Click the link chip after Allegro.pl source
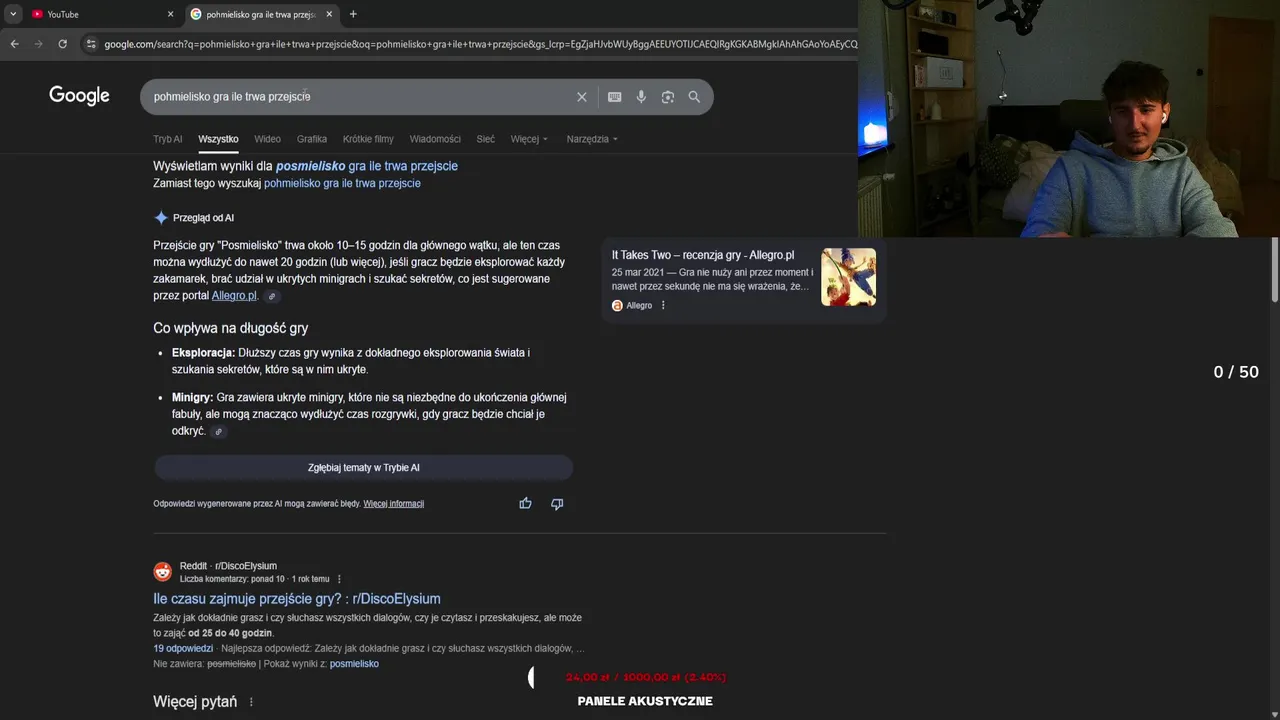The image size is (1280, 720). tap(271, 296)
